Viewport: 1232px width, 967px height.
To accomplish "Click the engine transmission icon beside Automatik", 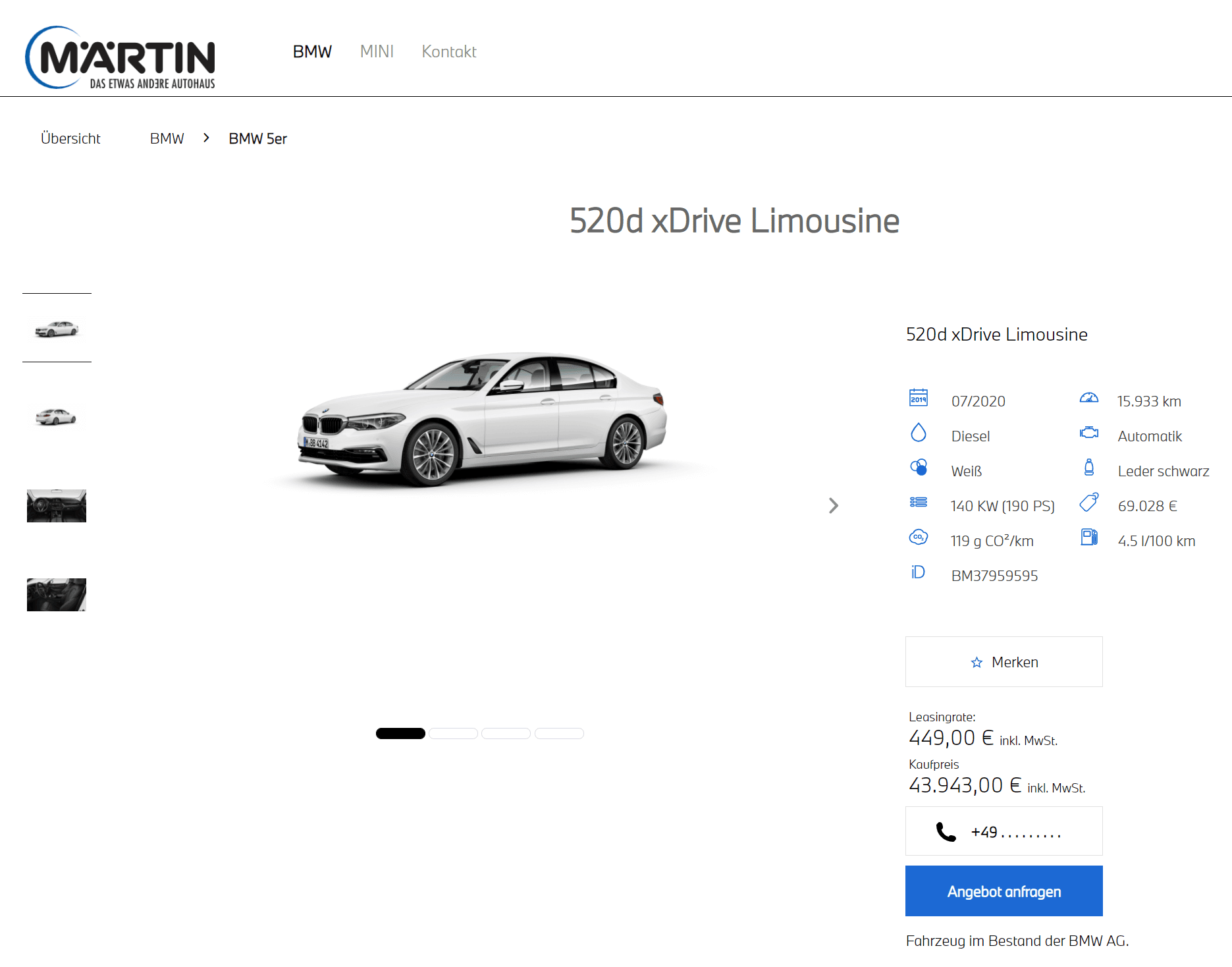I will tap(1089, 433).
